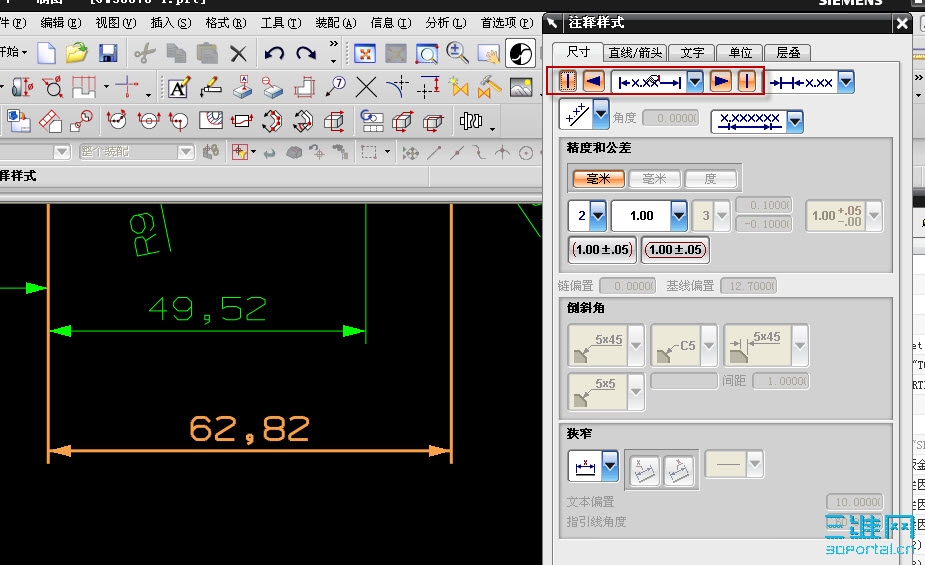Select the 62,82 dimension text in the drawing
Image resolution: width=925 pixels, height=565 pixels.
coord(249,429)
